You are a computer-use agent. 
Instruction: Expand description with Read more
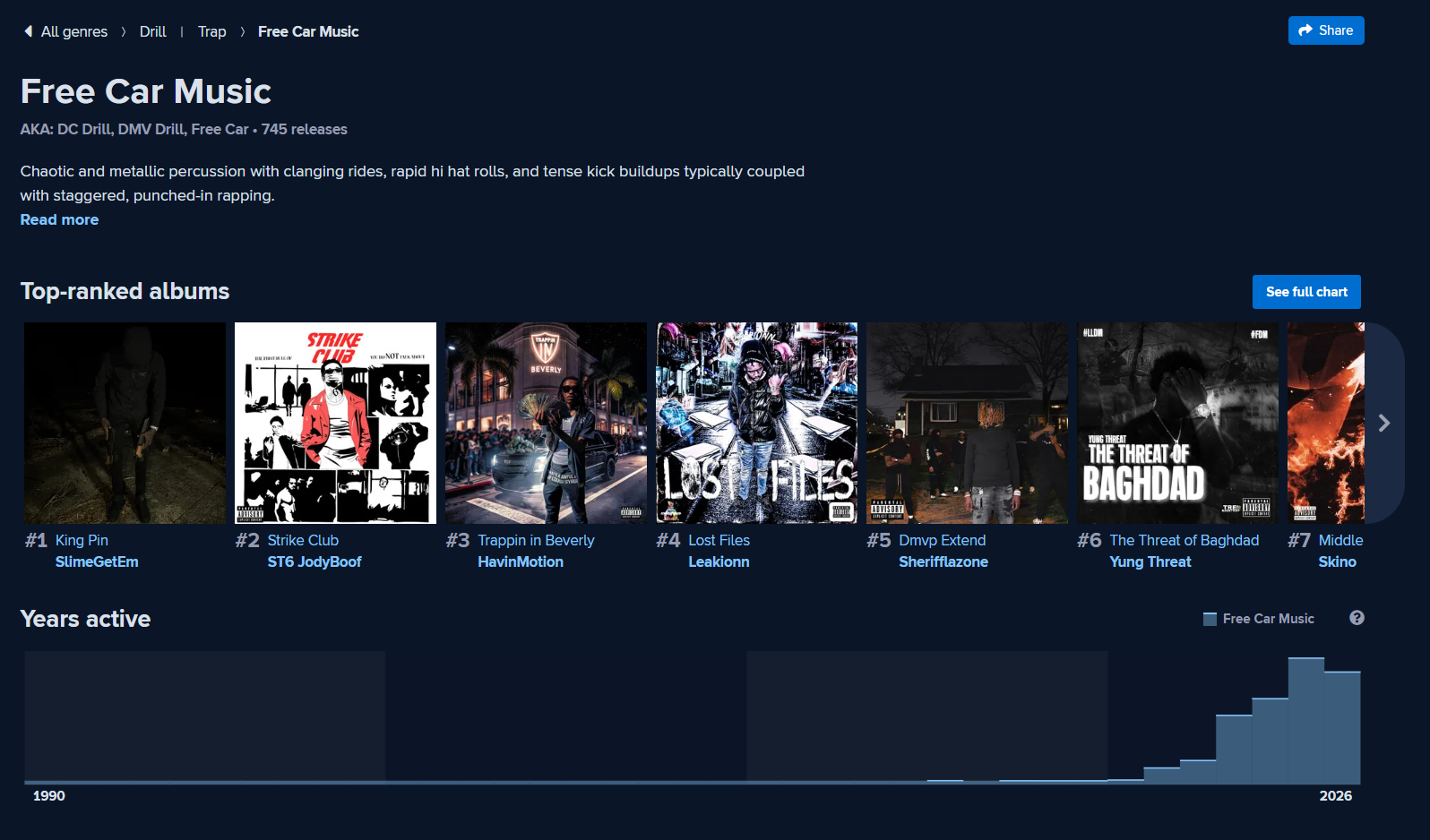[59, 219]
